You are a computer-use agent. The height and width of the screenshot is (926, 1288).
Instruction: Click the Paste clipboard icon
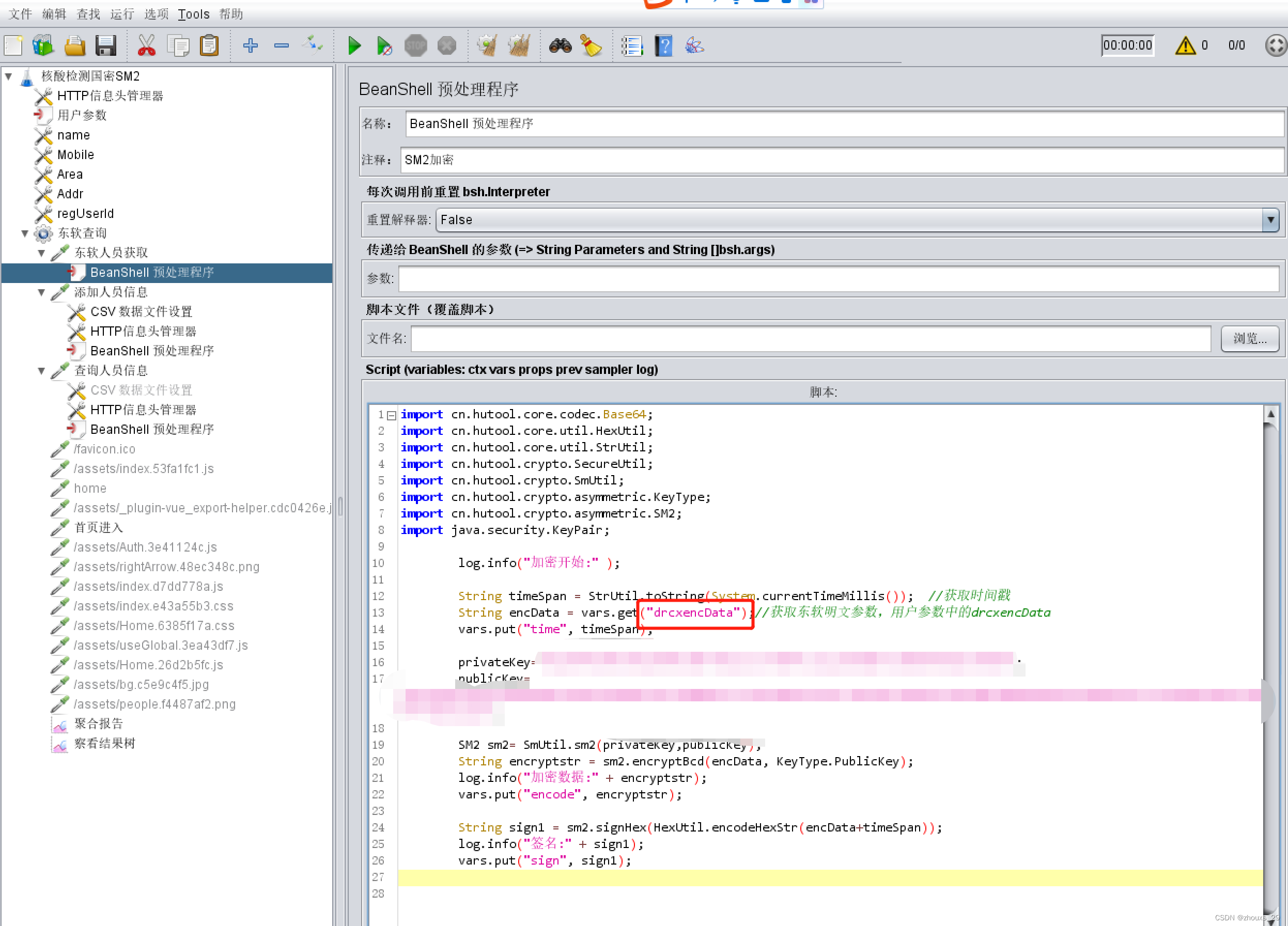click(x=209, y=45)
